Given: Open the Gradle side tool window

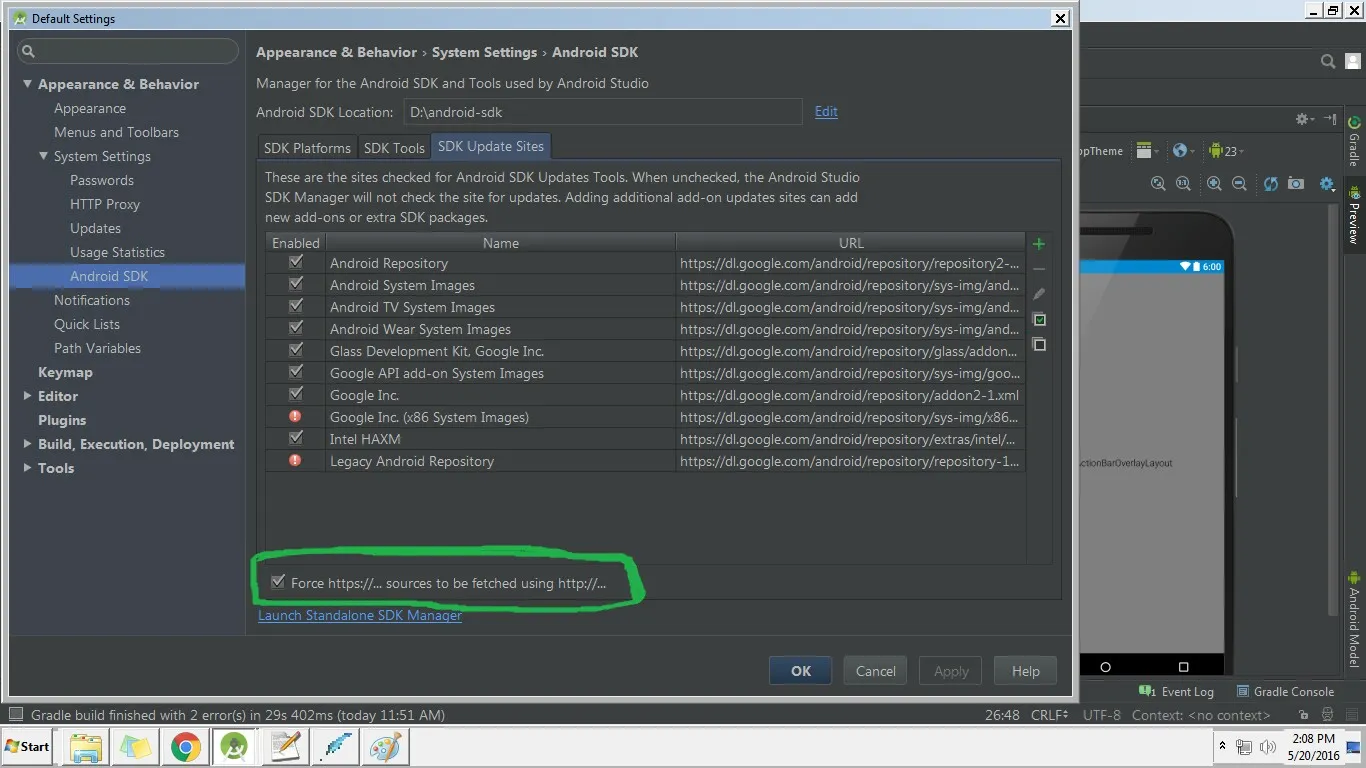Looking at the screenshot, I should (1354, 143).
